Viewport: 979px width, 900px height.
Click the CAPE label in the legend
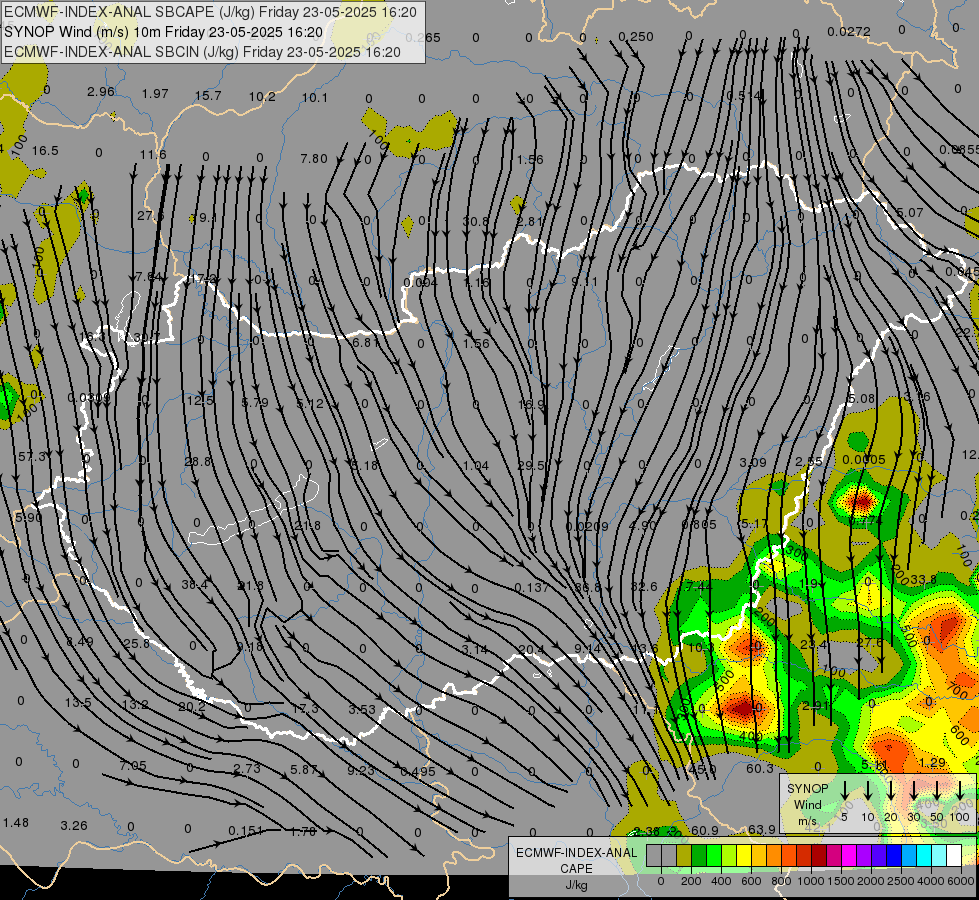(x=576, y=868)
